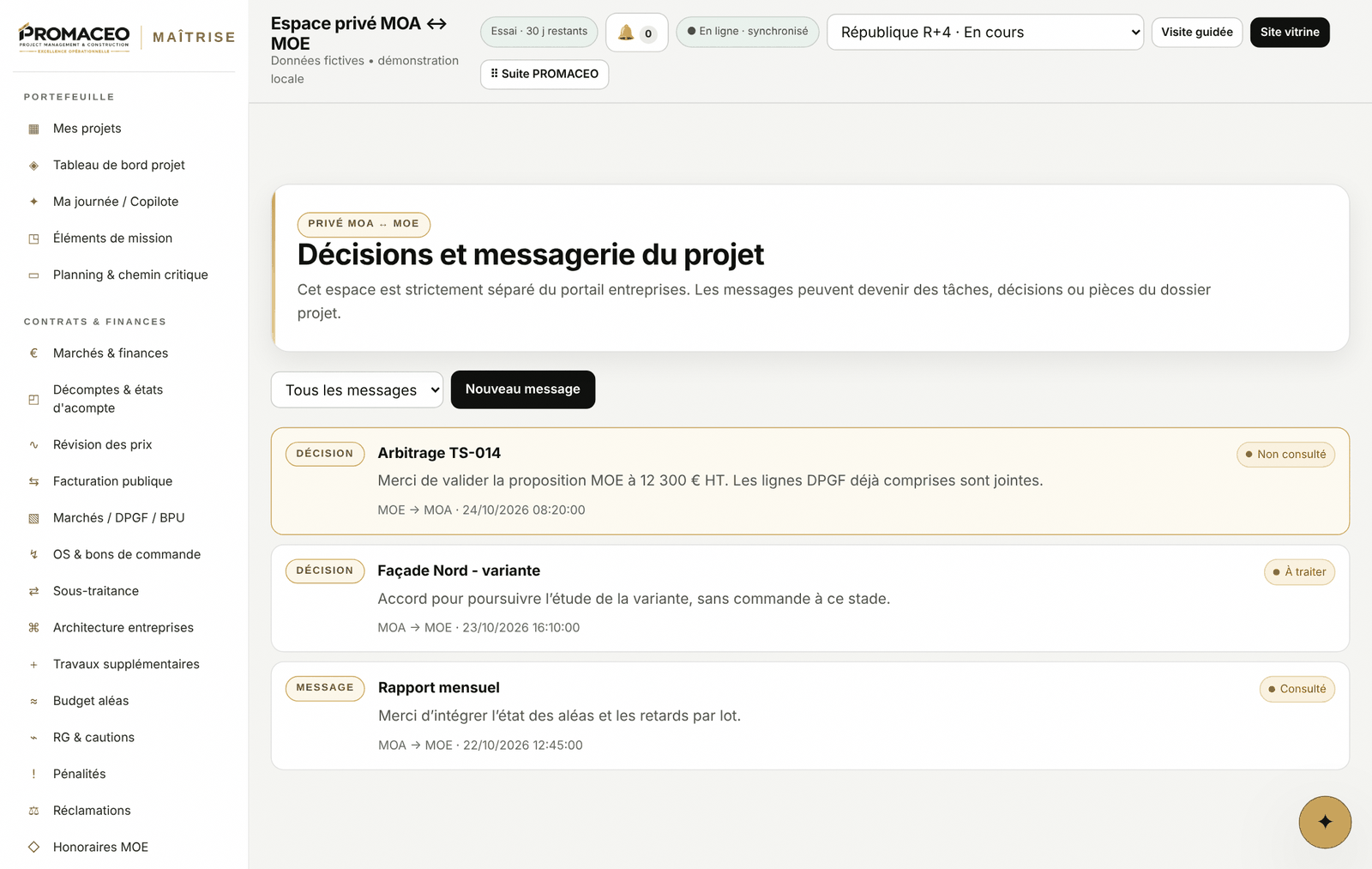The width and height of the screenshot is (1372, 869).
Task: Click the exclamation icon beside Pénalités
Action: point(33,775)
